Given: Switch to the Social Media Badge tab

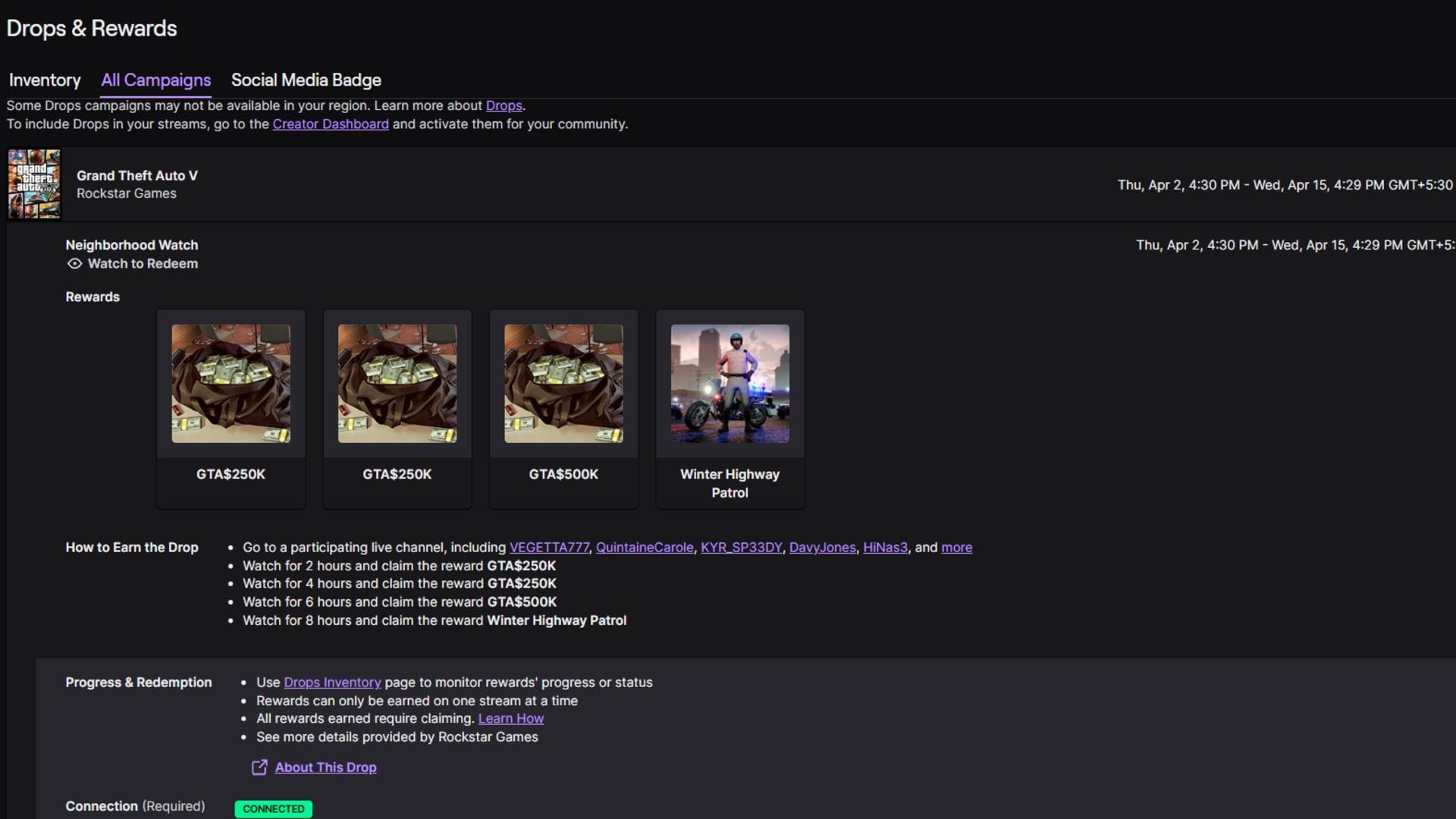Looking at the screenshot, I should point(306,80).
